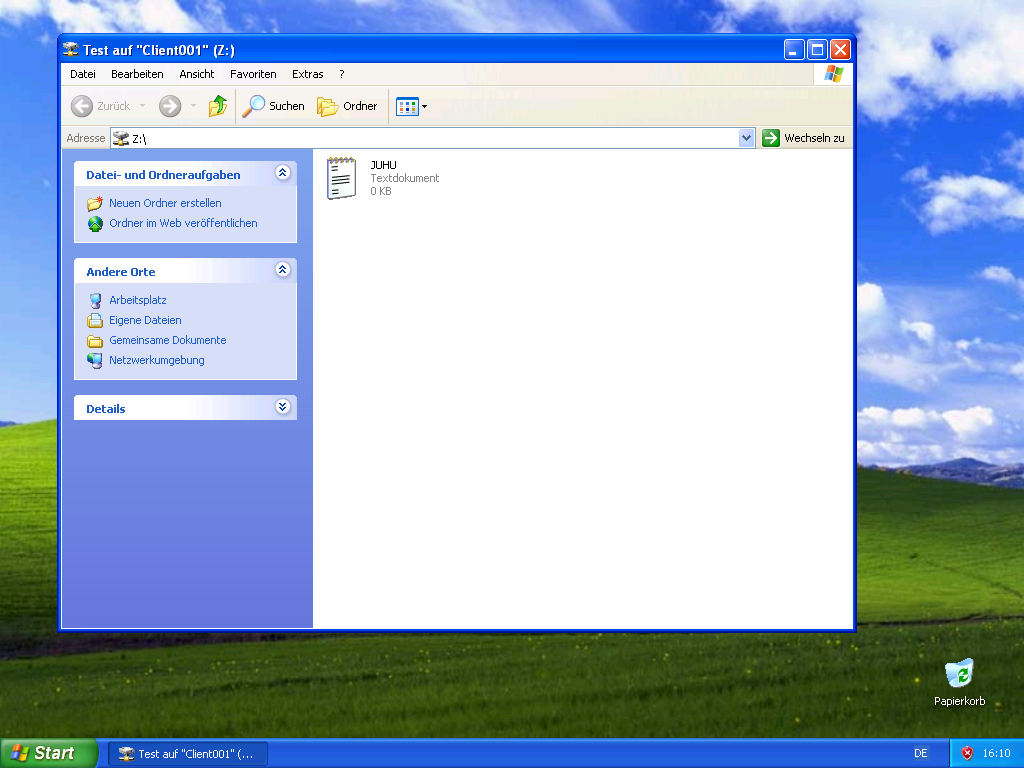Collapse the Andere Orte panel

click(x=283, y=270)
